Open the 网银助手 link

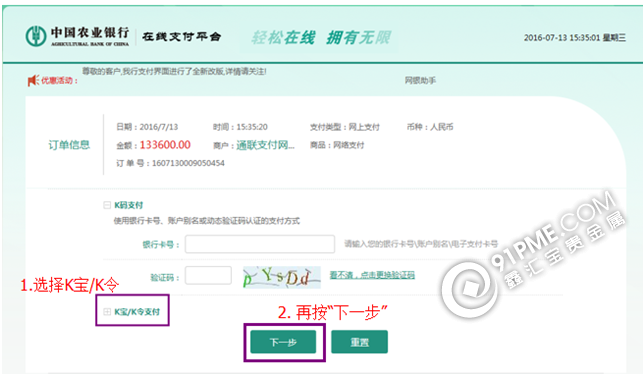(x=420, y=80)
